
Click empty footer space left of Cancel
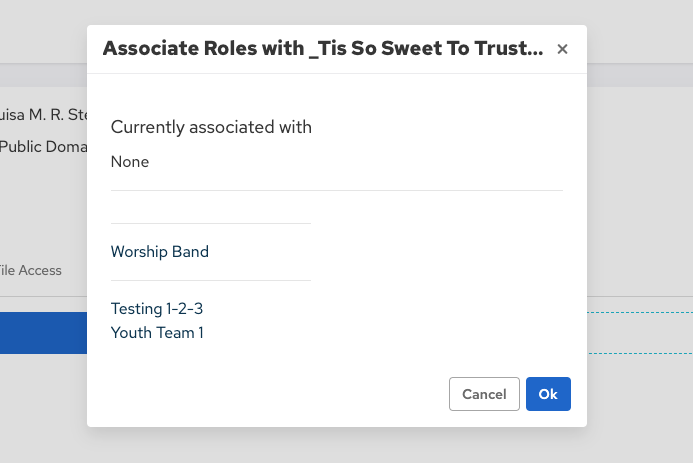click(x=270, y=394)
